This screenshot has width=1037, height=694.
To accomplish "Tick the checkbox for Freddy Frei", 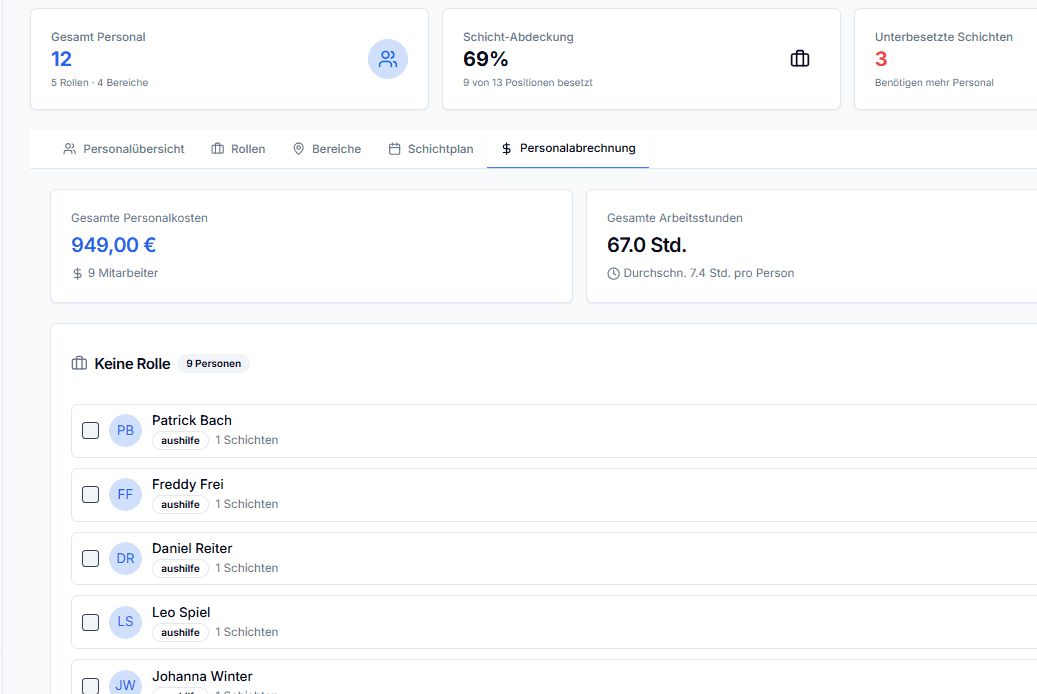I will 91,494.
